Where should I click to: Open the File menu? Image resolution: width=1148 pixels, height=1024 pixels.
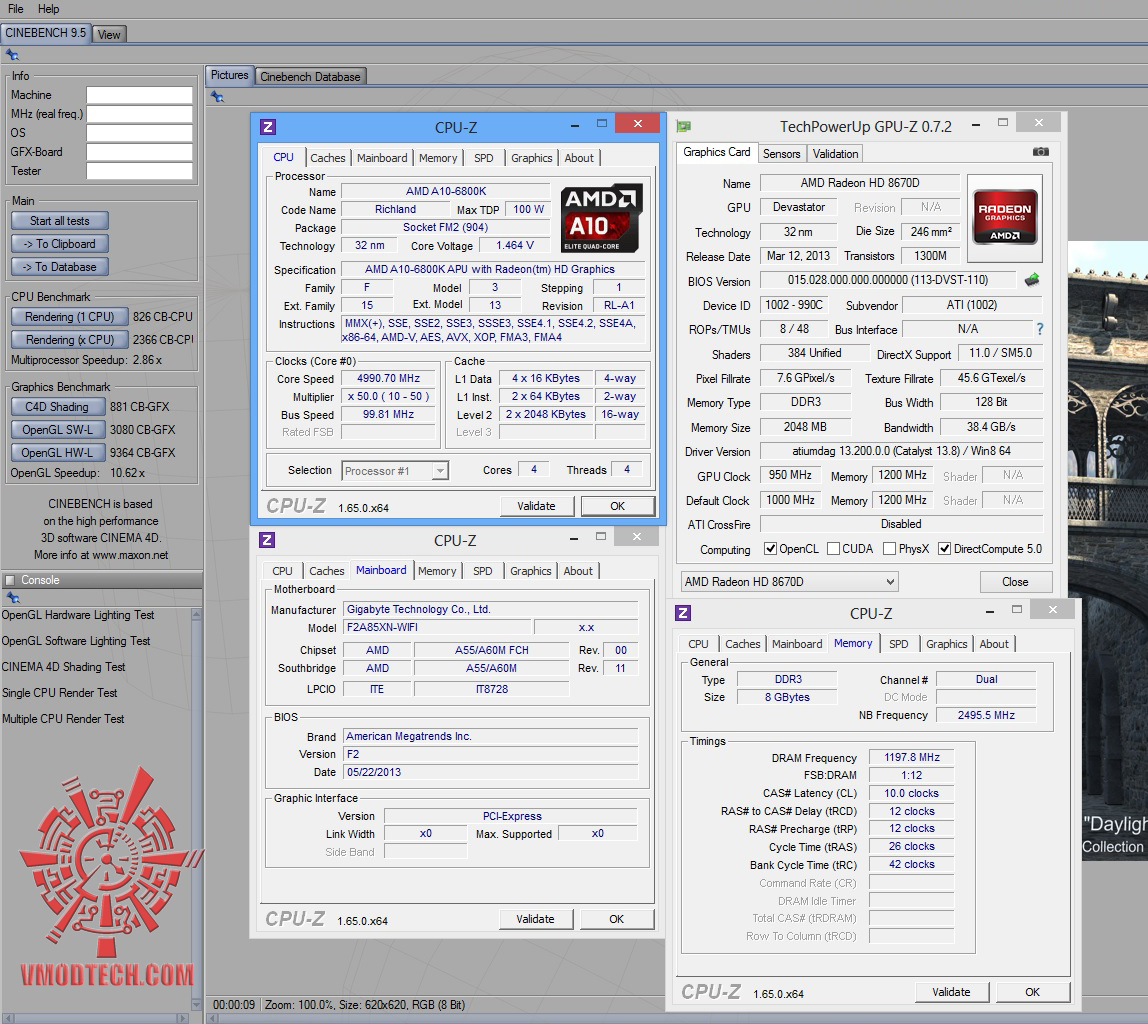15,9
